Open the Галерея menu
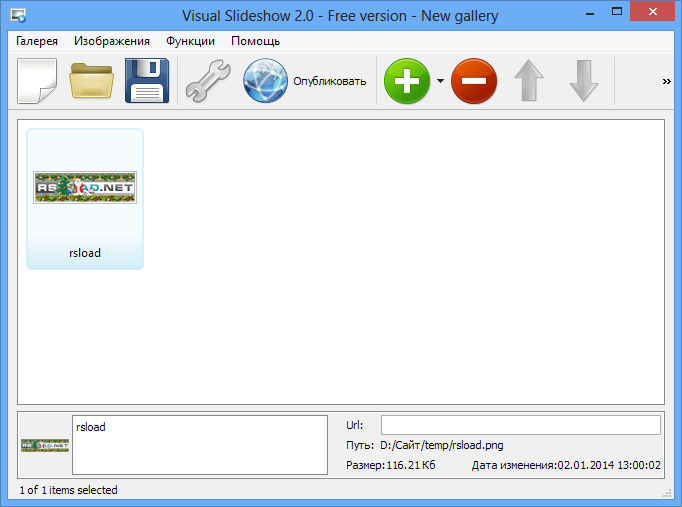The height and width of the screenshot is (507, 682). tap(37, 41)
